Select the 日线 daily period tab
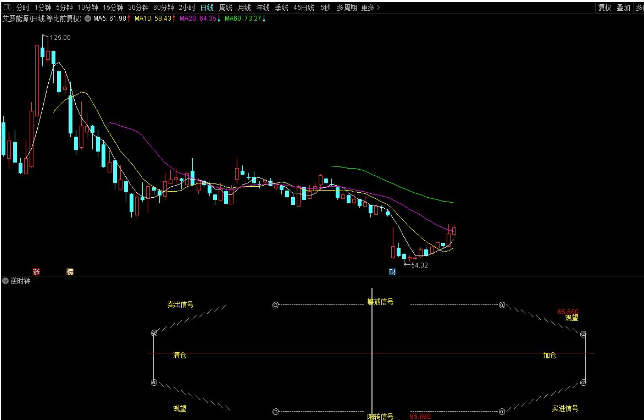644x420 pixels. pos(207,7)
